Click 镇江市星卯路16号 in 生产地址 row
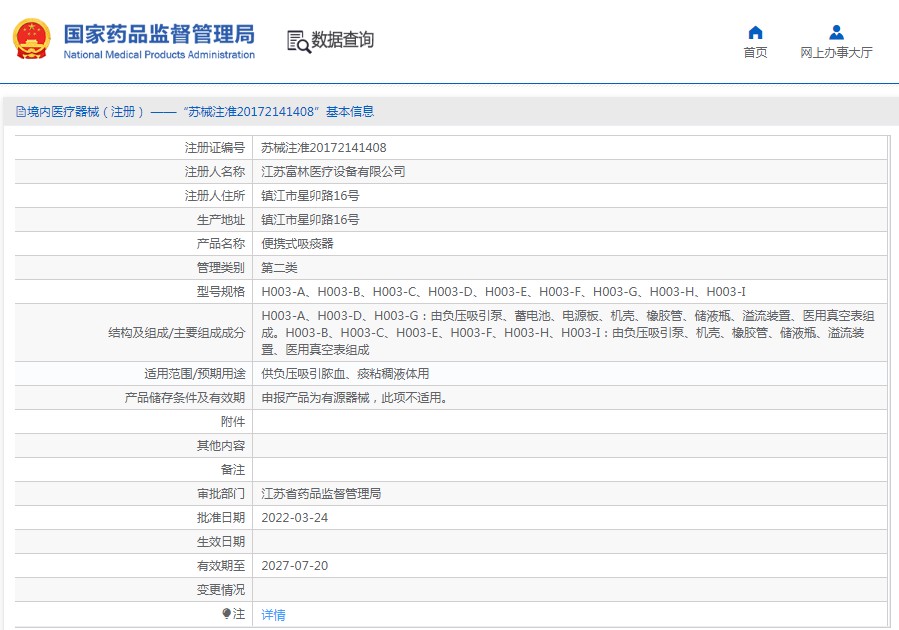 click(x=310, y=220)
